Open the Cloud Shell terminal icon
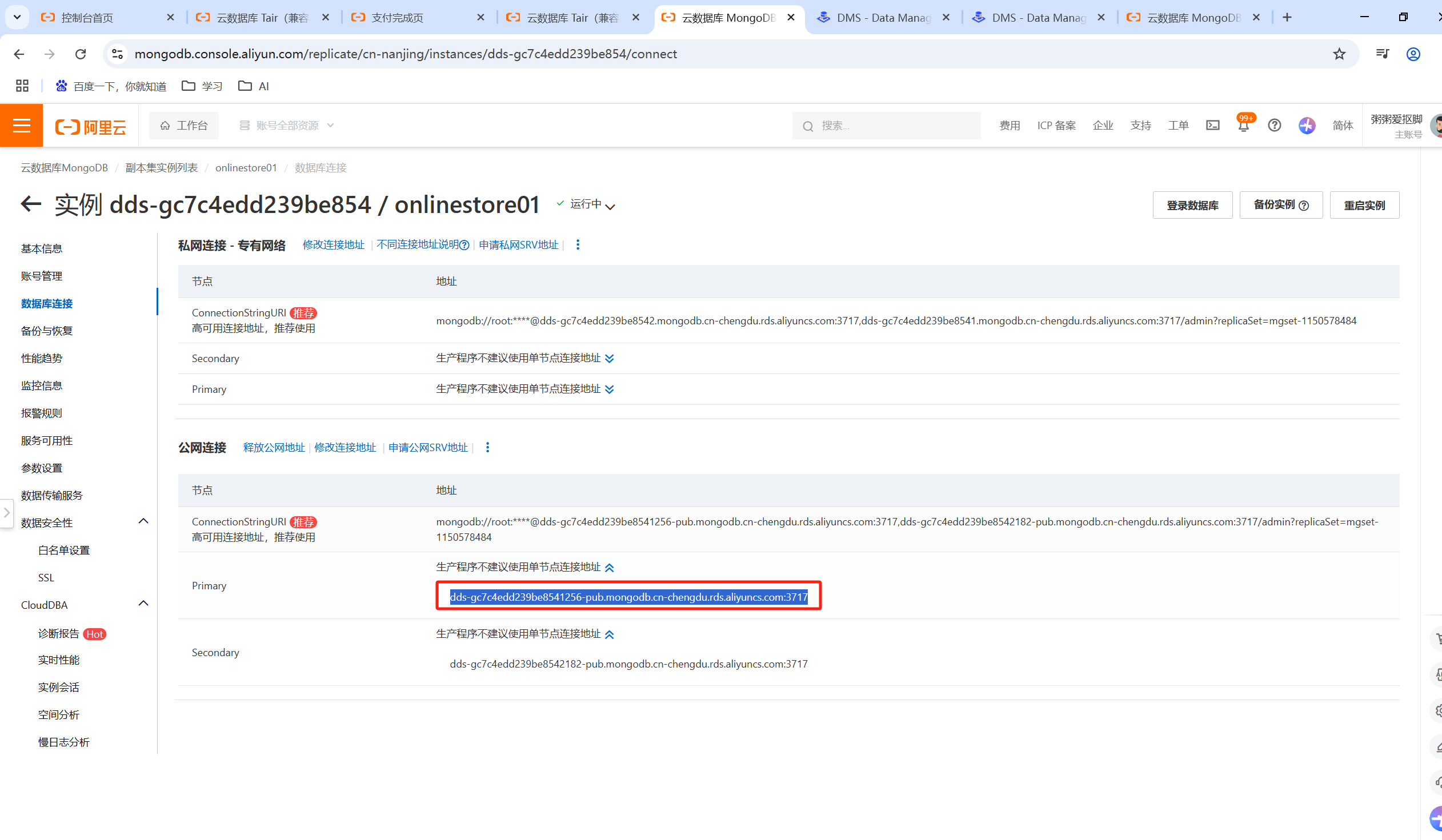 tap(1212, 125)
